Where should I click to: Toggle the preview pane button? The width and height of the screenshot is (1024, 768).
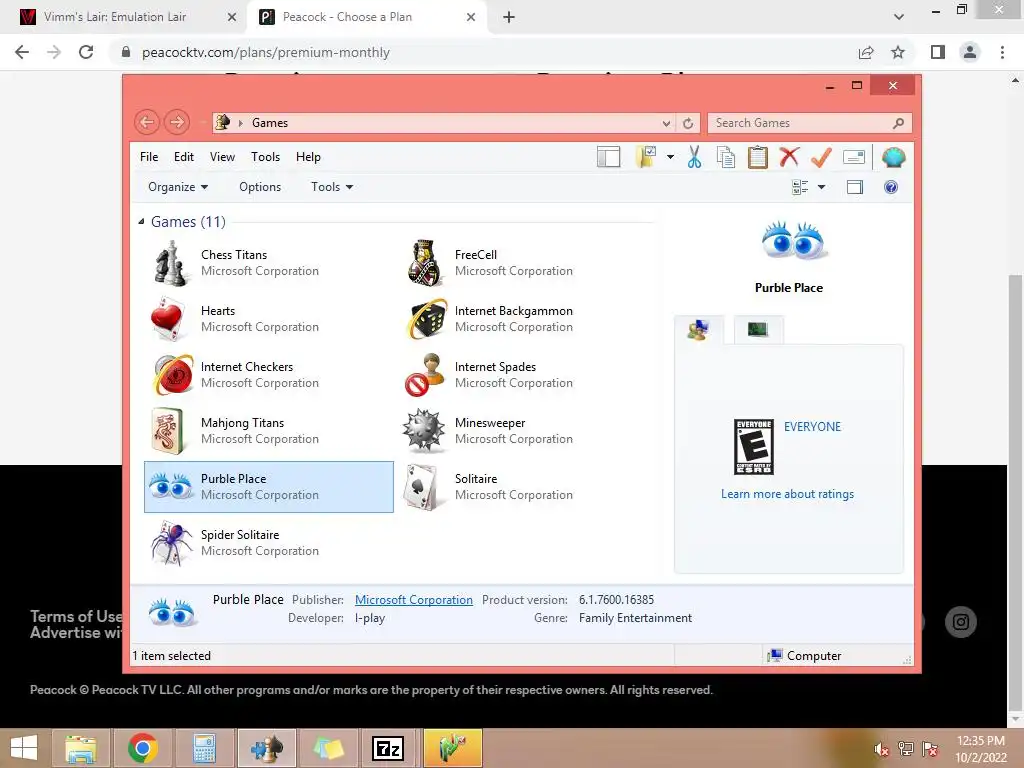854,187
